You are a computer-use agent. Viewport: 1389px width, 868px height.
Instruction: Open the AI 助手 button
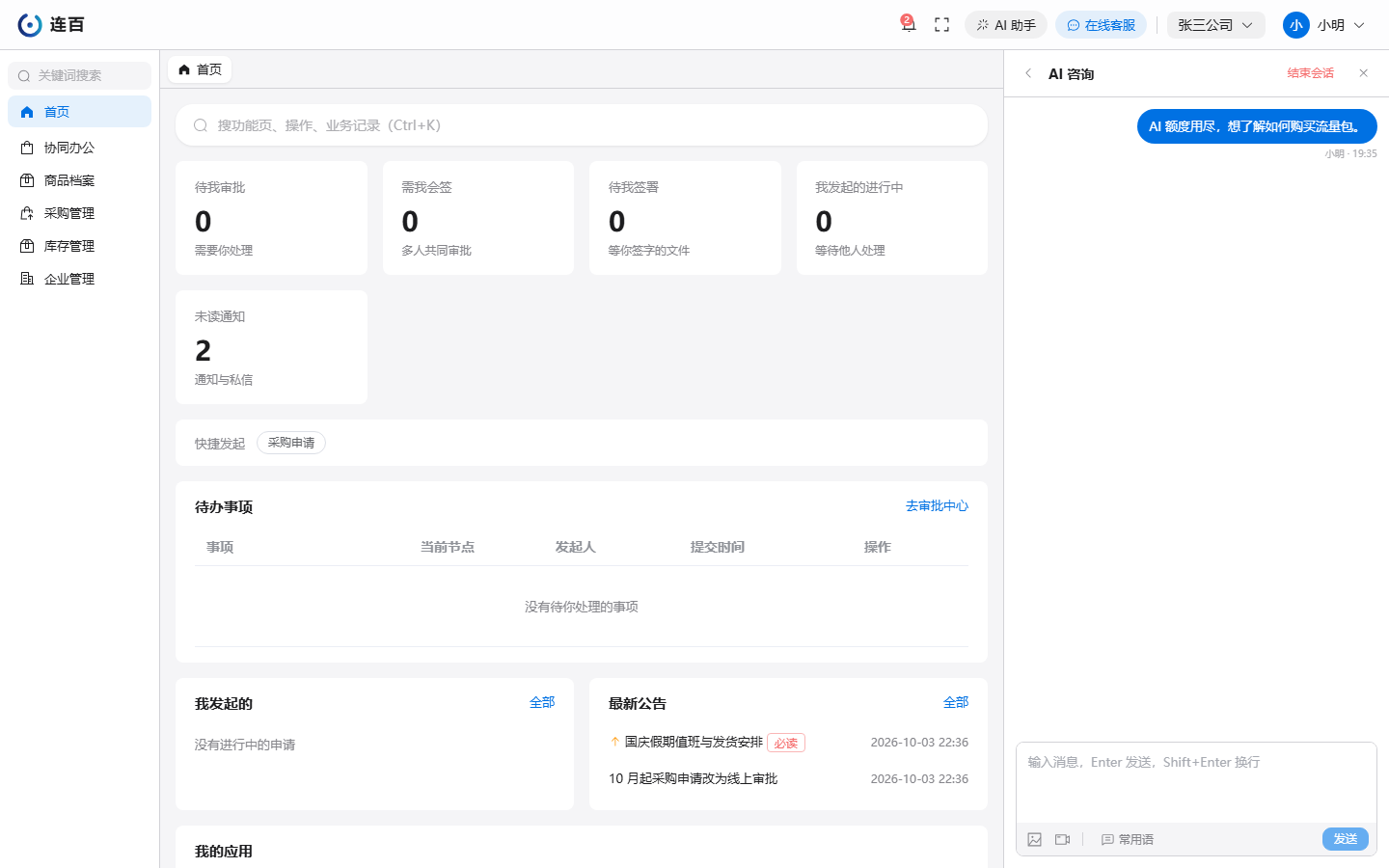click(x=1006, y=25)
